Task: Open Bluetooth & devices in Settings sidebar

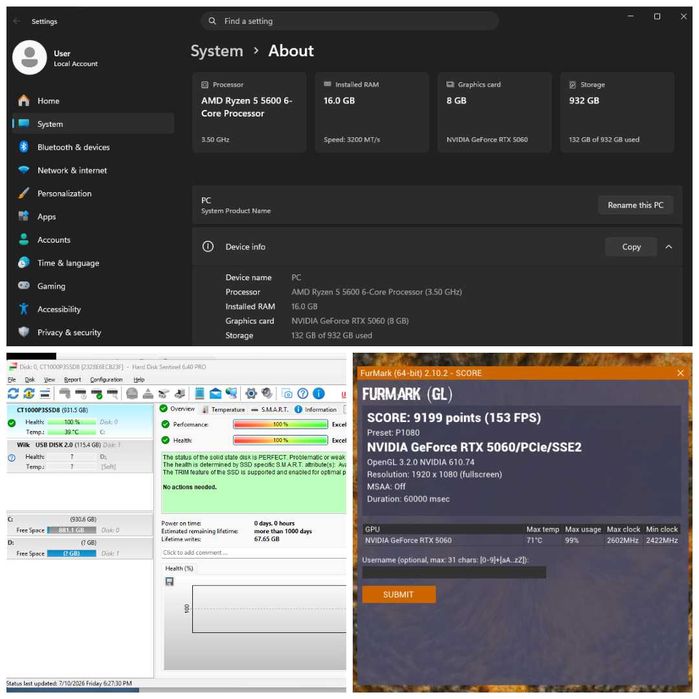Action: pos(93,147)
